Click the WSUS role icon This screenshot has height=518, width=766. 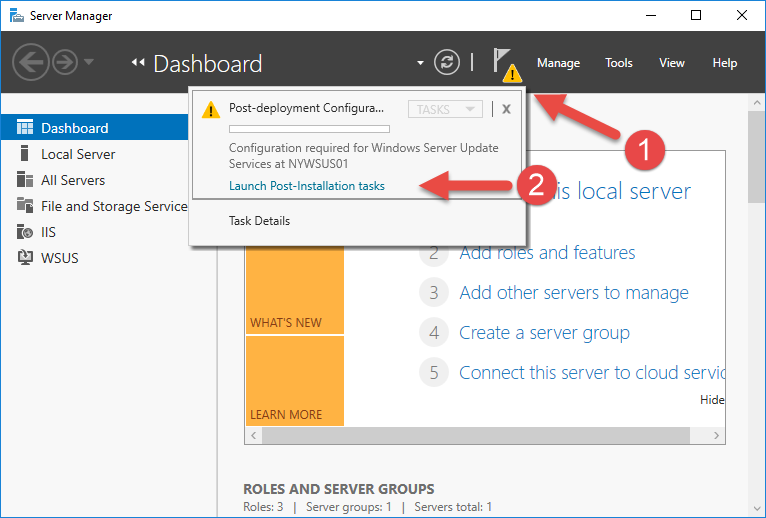click(25, 257)
